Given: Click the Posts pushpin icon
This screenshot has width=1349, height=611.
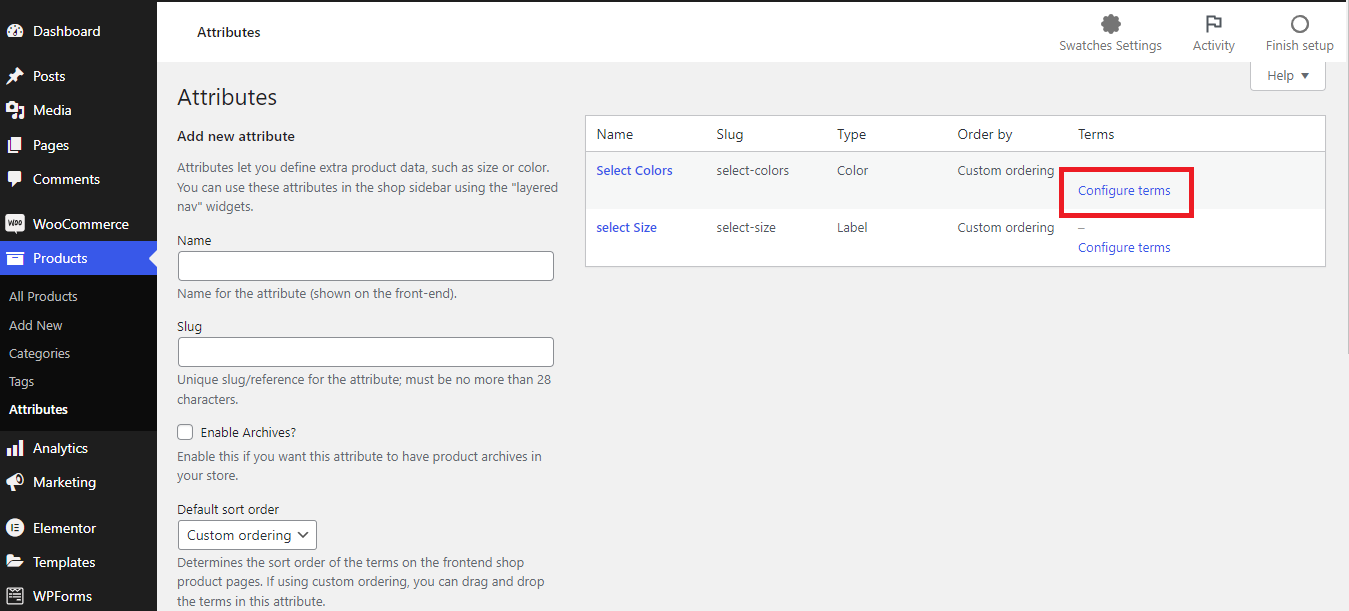Looking at the screenshot, I should [x=15, y=76].
